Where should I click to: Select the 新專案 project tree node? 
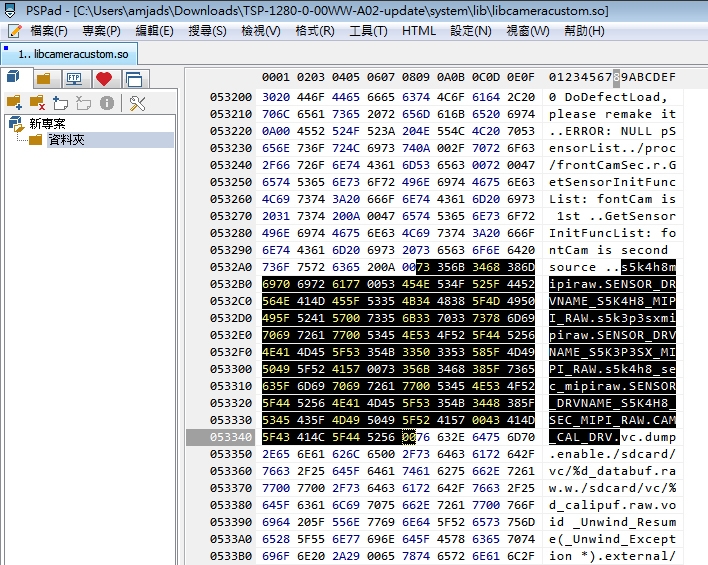point(47,123)
